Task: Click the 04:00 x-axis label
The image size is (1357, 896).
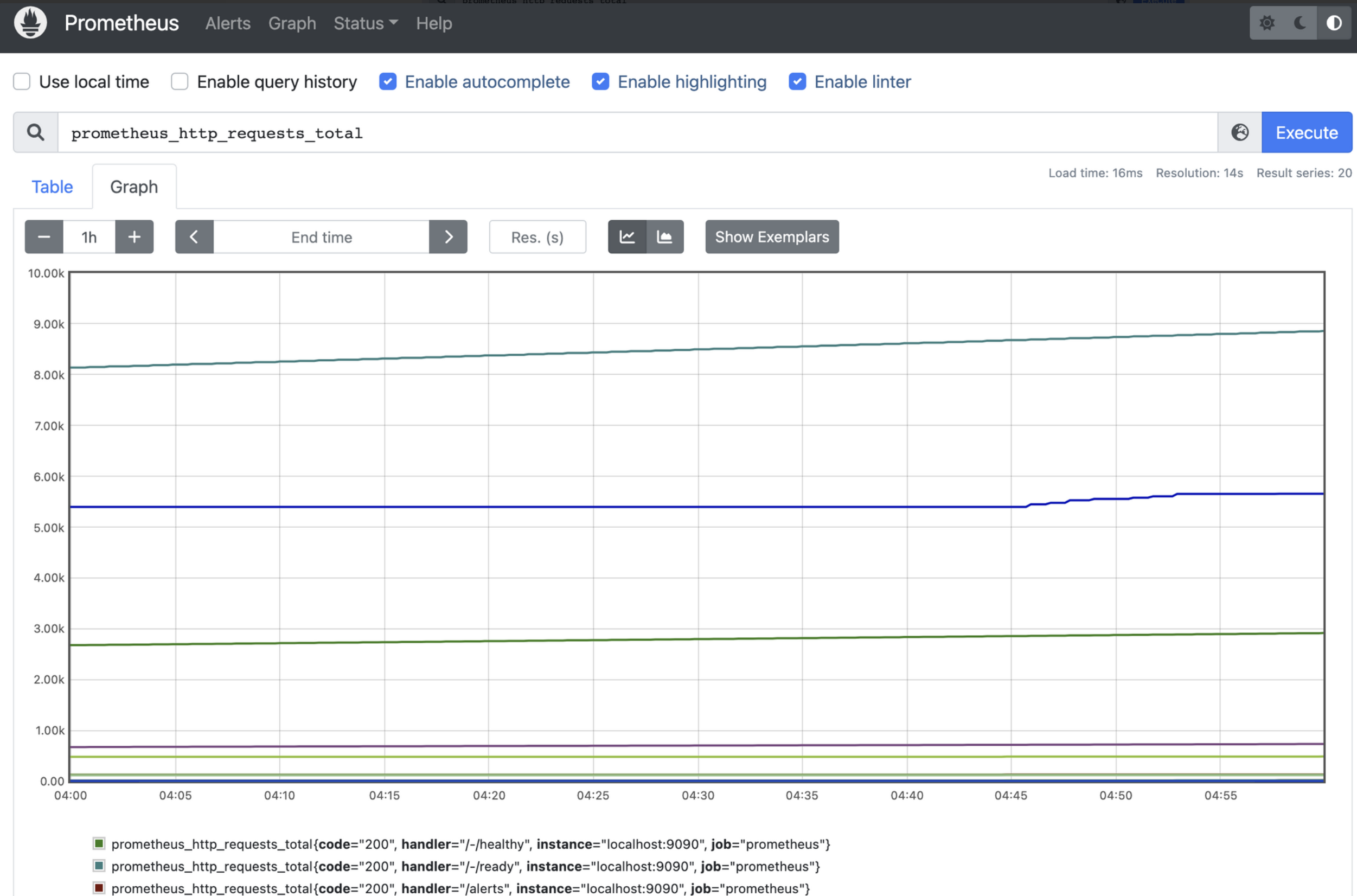Action: pos(71,796)
